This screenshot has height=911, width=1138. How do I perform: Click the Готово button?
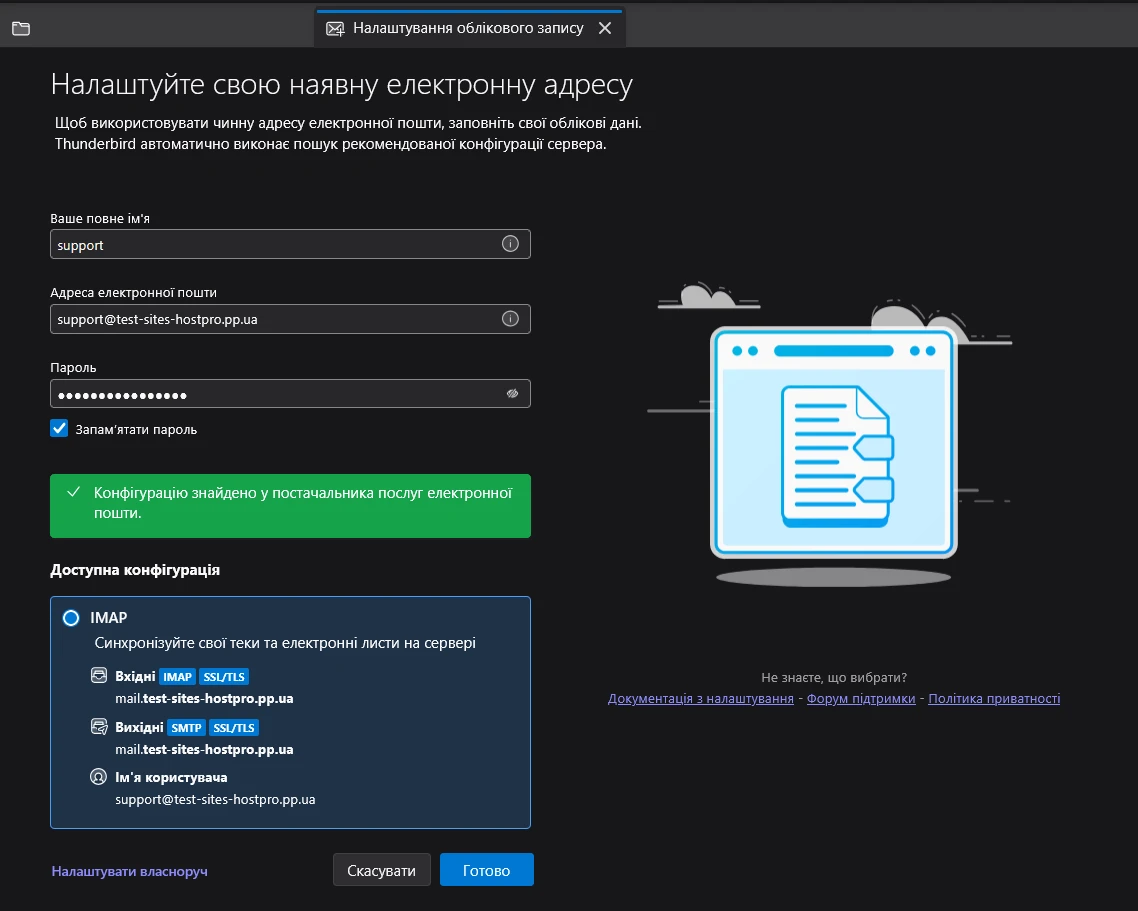coord(486,869)
